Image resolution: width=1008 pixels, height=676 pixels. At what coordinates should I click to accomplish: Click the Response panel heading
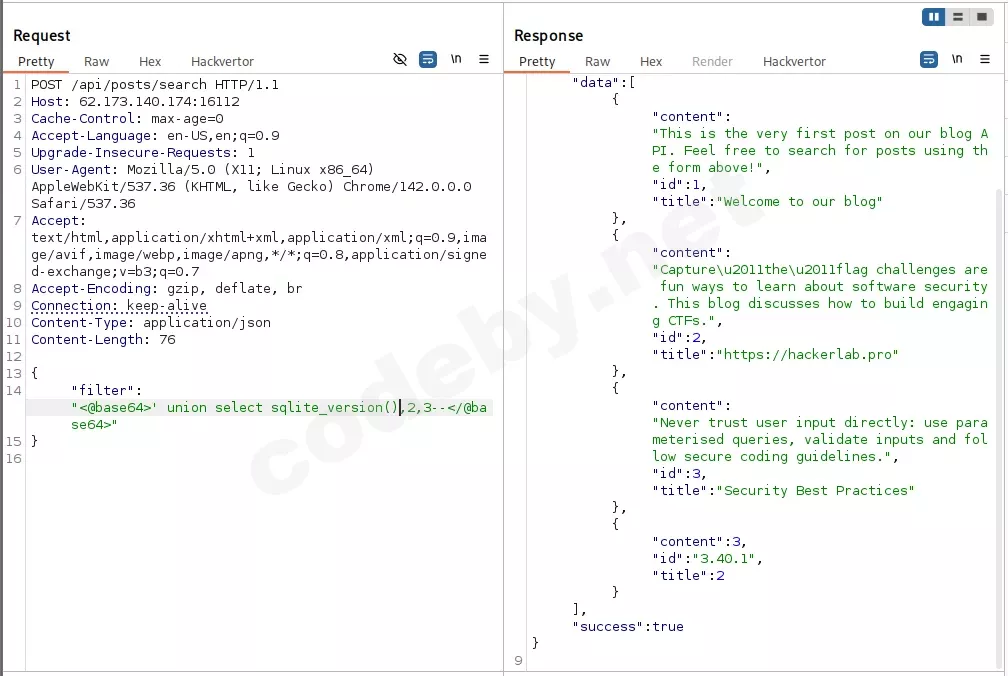[548, 36]
